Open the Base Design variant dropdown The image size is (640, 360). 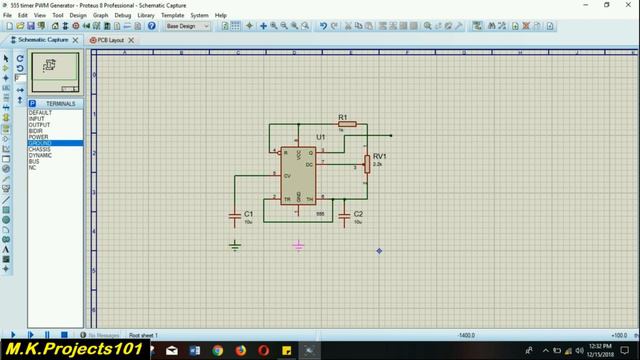tap(187, 26)
